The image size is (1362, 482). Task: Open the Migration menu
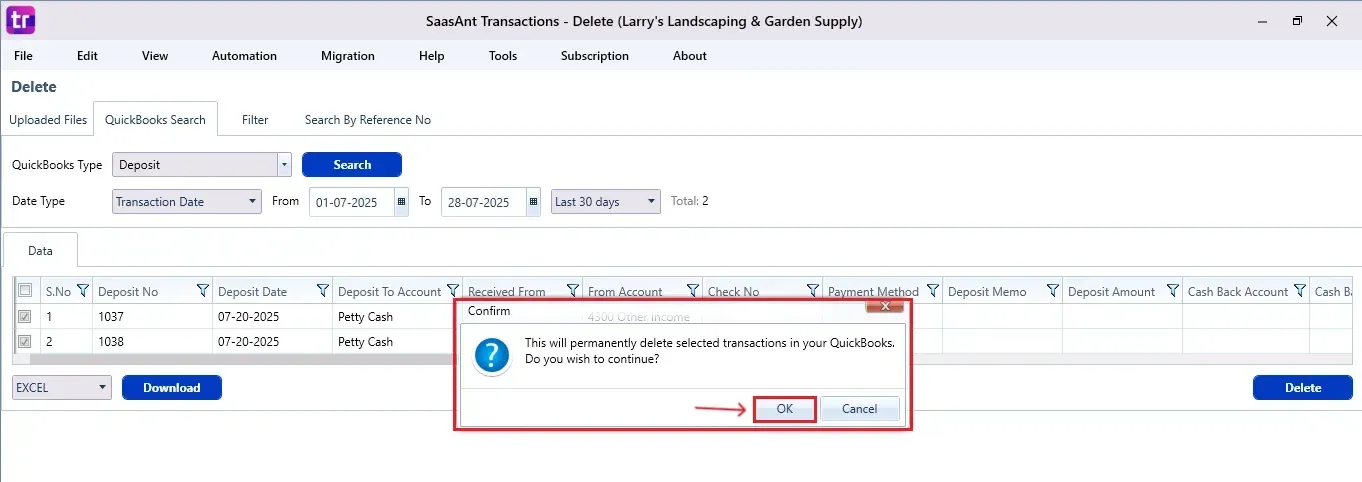348,56
